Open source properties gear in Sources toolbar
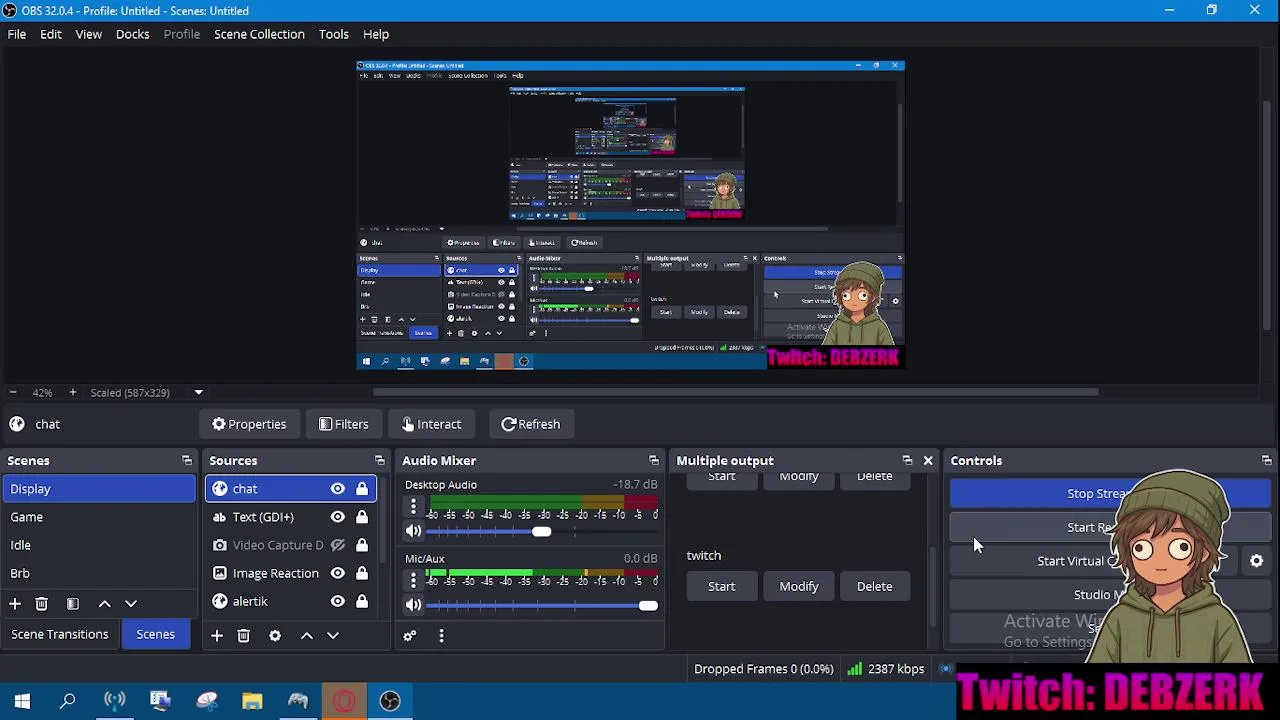 (x=275, y=636)
